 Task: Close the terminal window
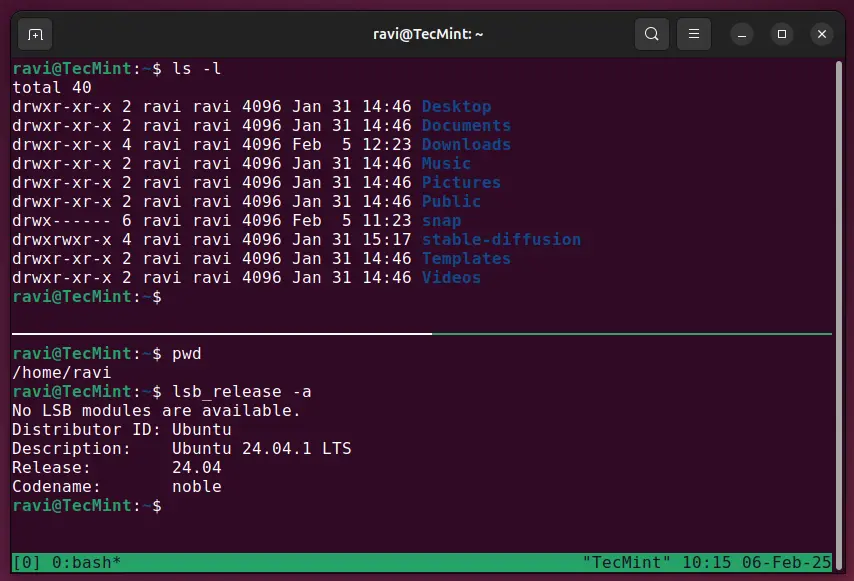click(x=822, y=34)
